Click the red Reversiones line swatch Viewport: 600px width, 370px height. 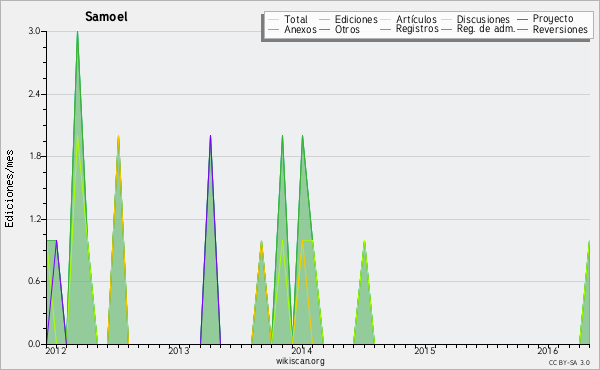522,29
